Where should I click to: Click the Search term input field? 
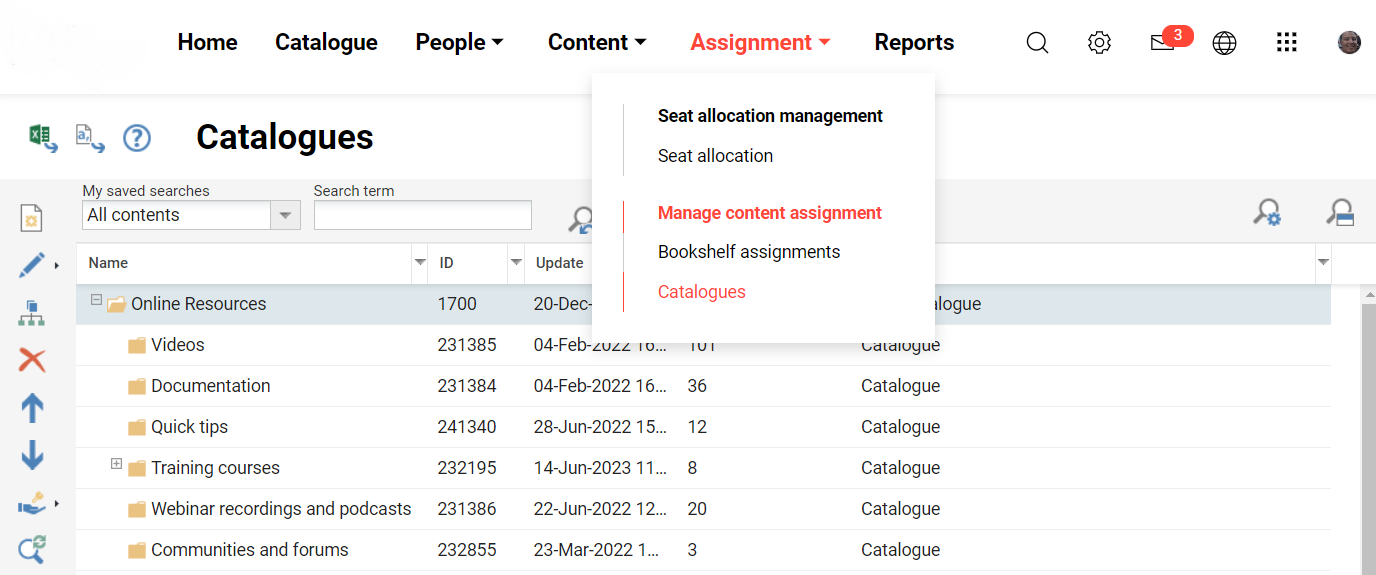(422, 215)
